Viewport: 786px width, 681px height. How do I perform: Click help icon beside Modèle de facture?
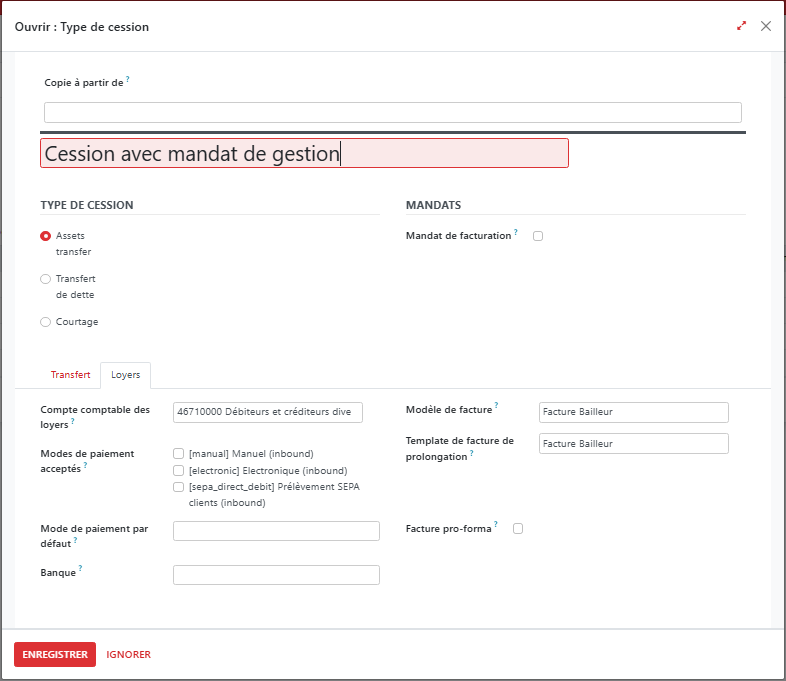pos(497,406)
